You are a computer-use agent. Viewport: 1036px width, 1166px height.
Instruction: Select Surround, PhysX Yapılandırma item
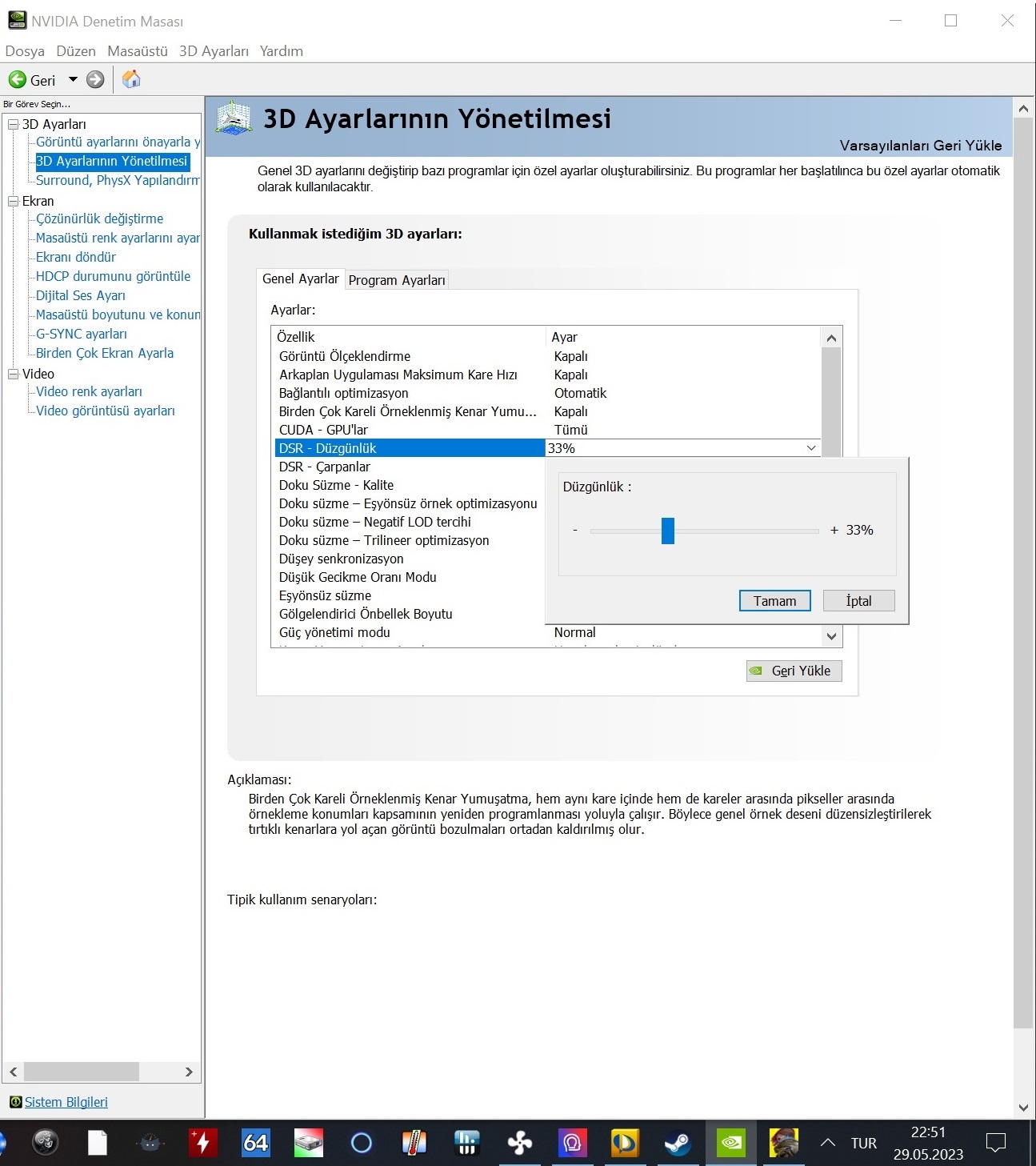click(118, 180)
